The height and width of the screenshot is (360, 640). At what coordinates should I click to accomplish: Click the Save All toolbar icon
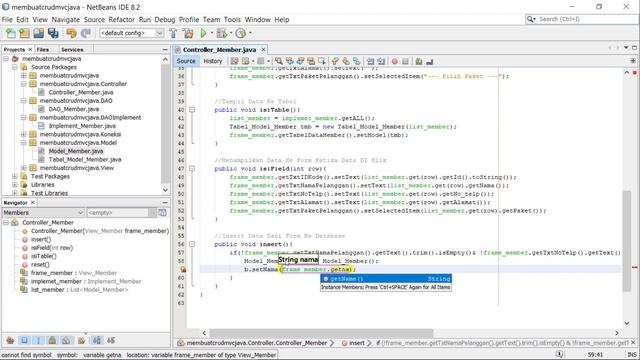point(53,33)
